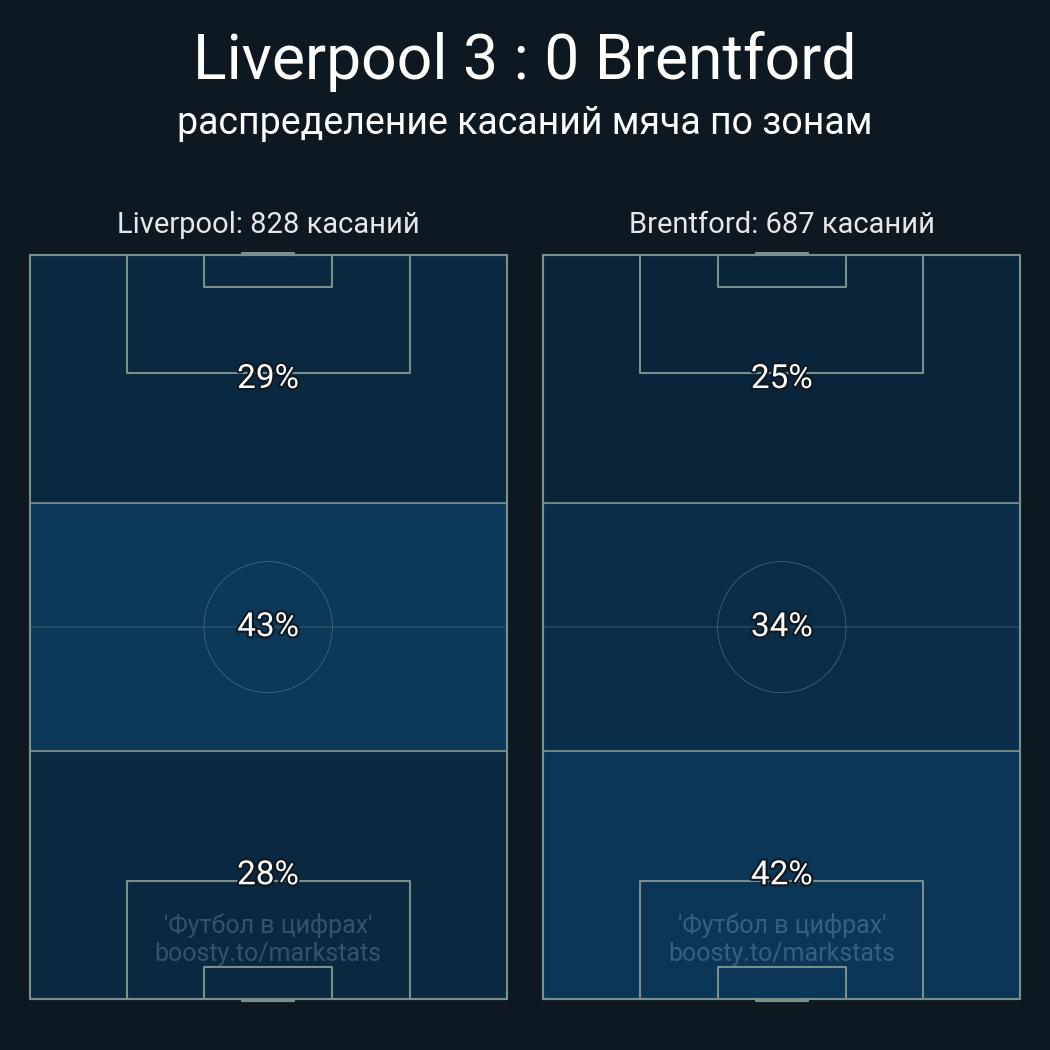Click the top six-yard box on Brentford pitch
Viewport: 1050px width, 1050px height.
point(781,271)
